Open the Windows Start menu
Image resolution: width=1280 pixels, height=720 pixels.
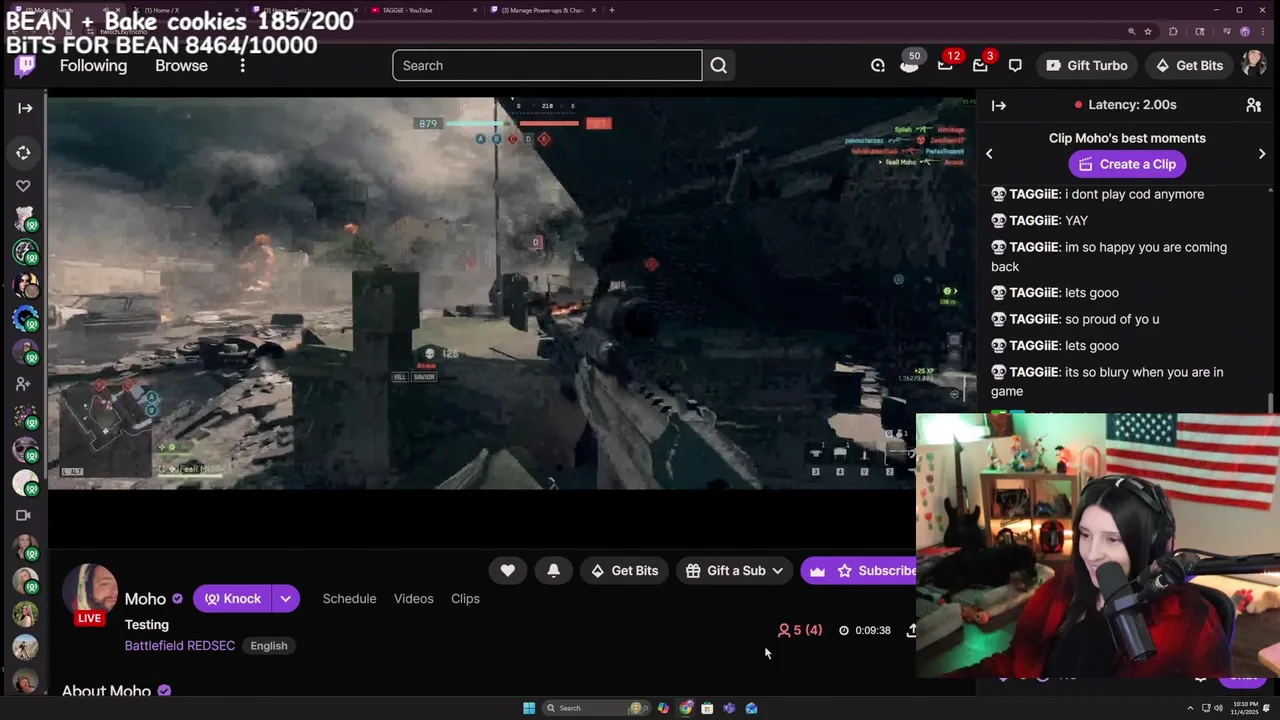pyautogui.click(x=529, y=709)
